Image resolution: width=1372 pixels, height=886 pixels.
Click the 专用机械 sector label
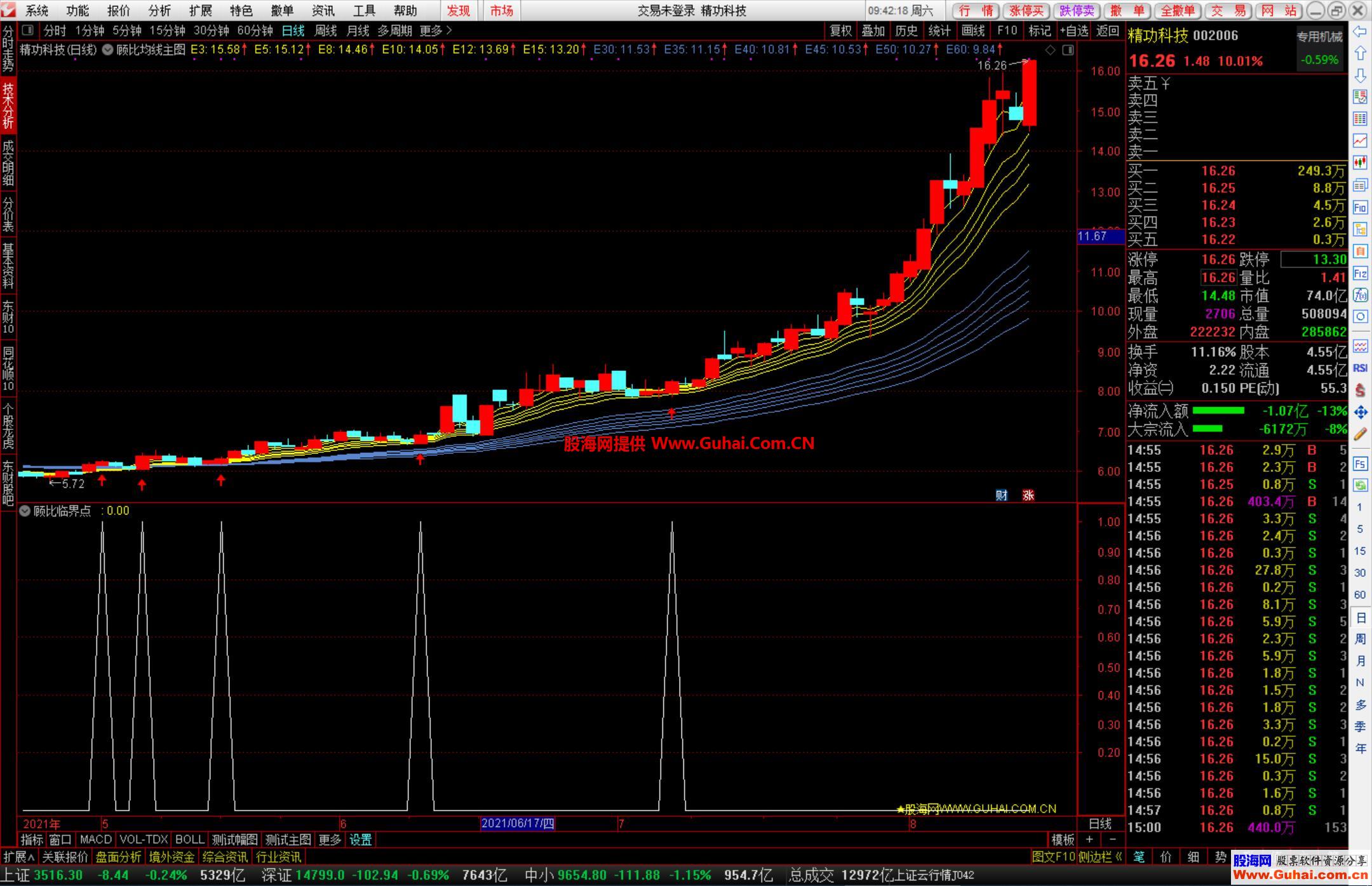pos(1320,37)
